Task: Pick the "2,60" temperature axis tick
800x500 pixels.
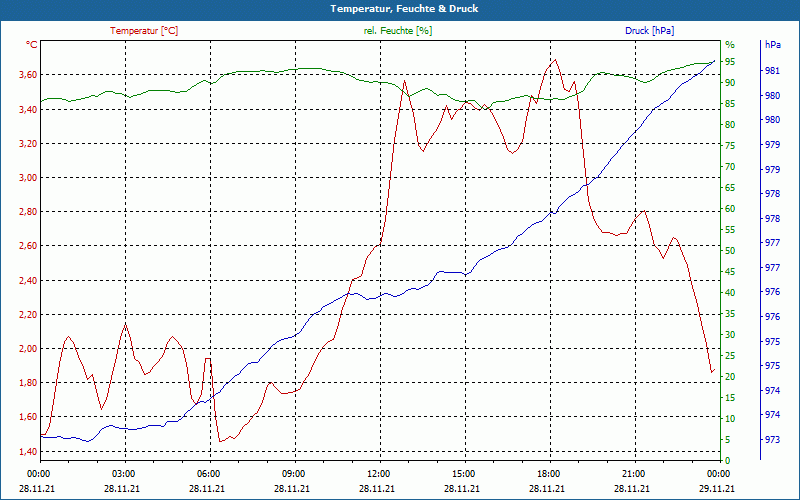Action: tap(29, 246)
